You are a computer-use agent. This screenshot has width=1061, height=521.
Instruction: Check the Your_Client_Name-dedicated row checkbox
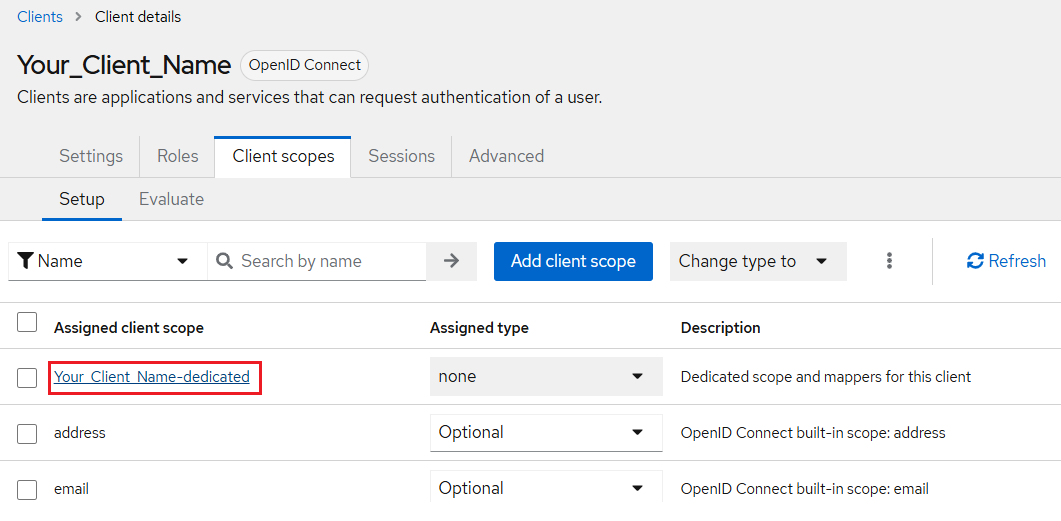[28, 377]
